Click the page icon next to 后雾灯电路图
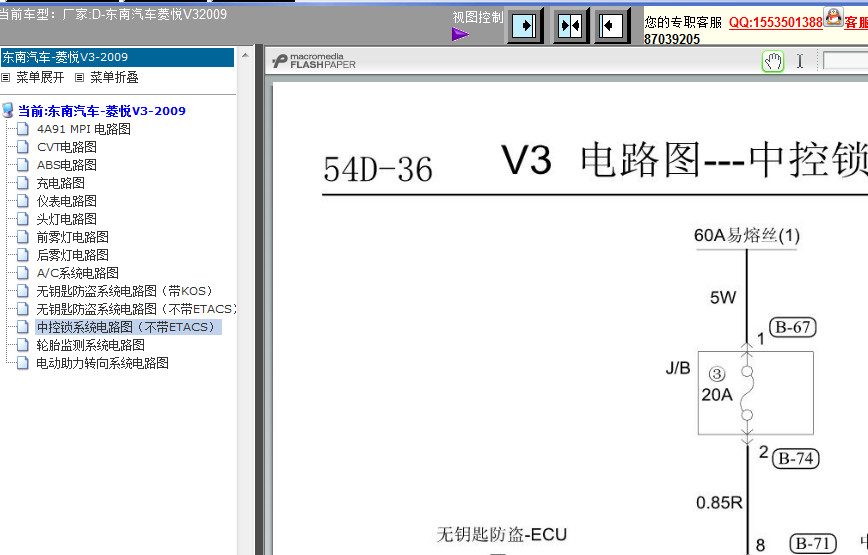Image resolution: width=868 pixels, height=555 pixels. (x=23, y=255)
